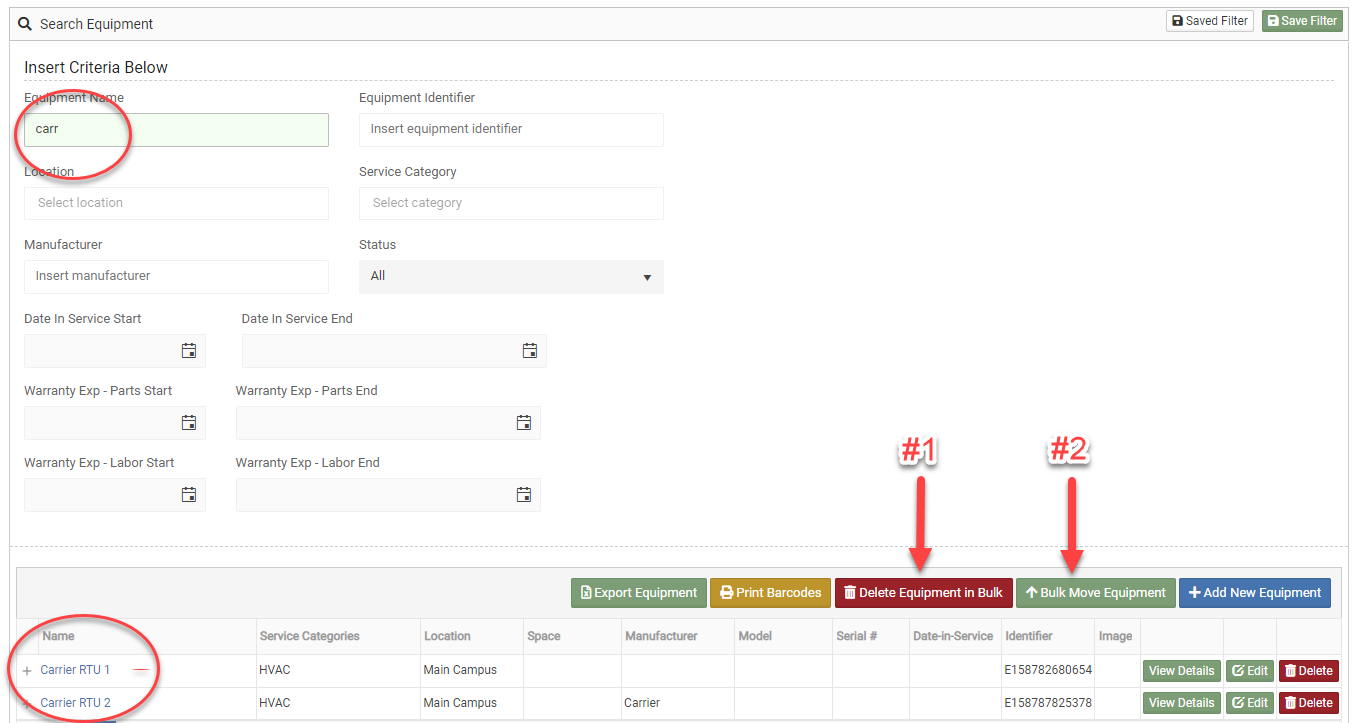Expand the Carrier RTU 2 row
This screenshot has width=1353, height=723.
27,703
